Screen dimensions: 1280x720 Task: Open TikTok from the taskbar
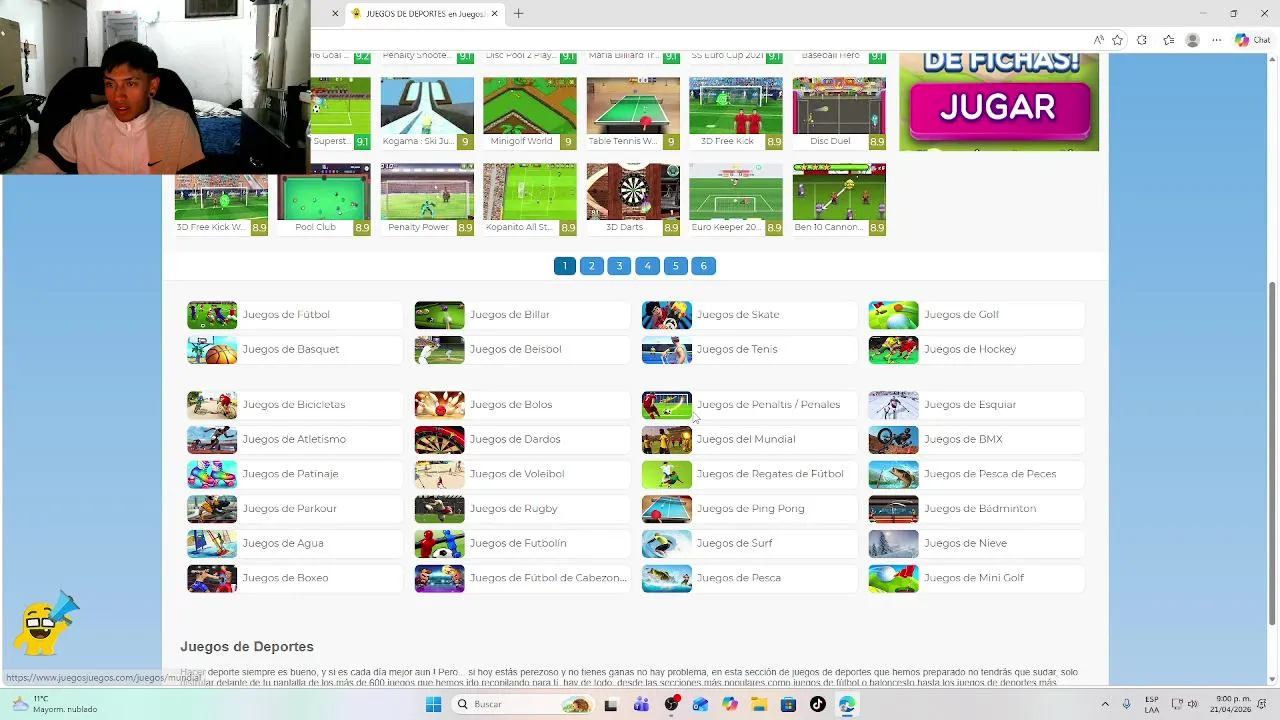pos(817,704)
